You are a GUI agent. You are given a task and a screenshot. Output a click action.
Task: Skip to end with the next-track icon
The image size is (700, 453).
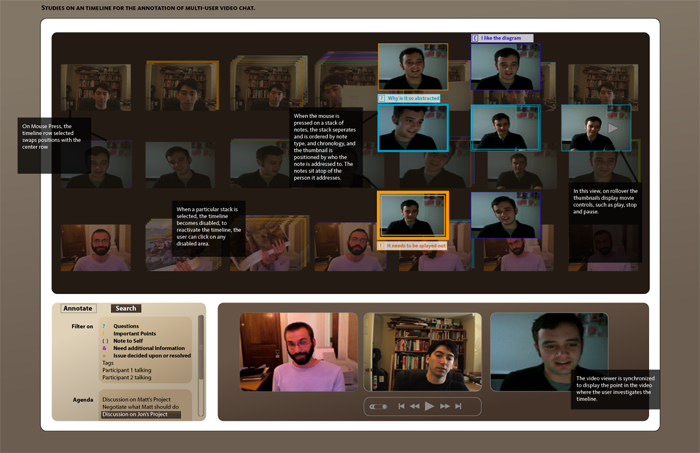[x=458, y=406]
